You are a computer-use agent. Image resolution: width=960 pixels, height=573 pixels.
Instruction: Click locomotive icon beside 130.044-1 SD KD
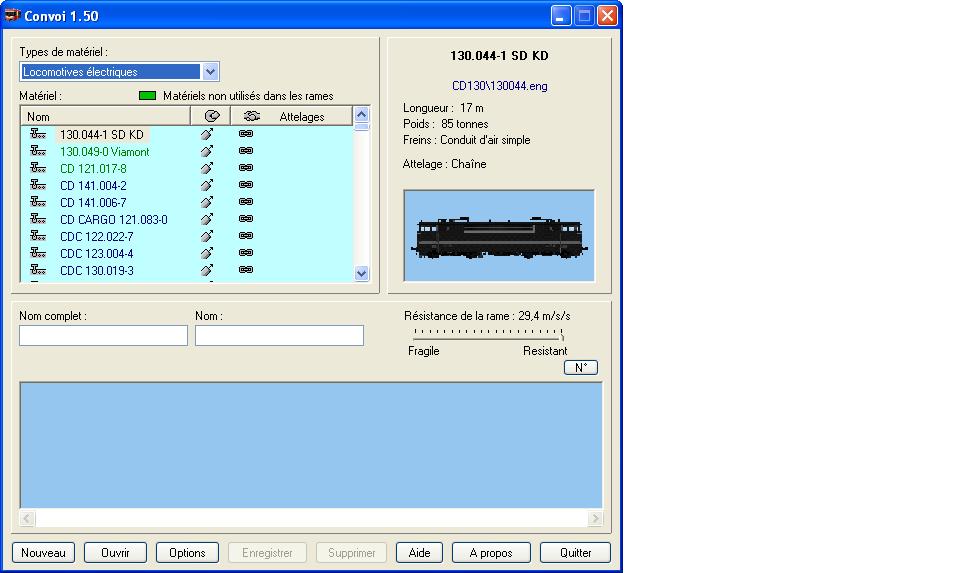pyautogui.click(x=38, y=134)
